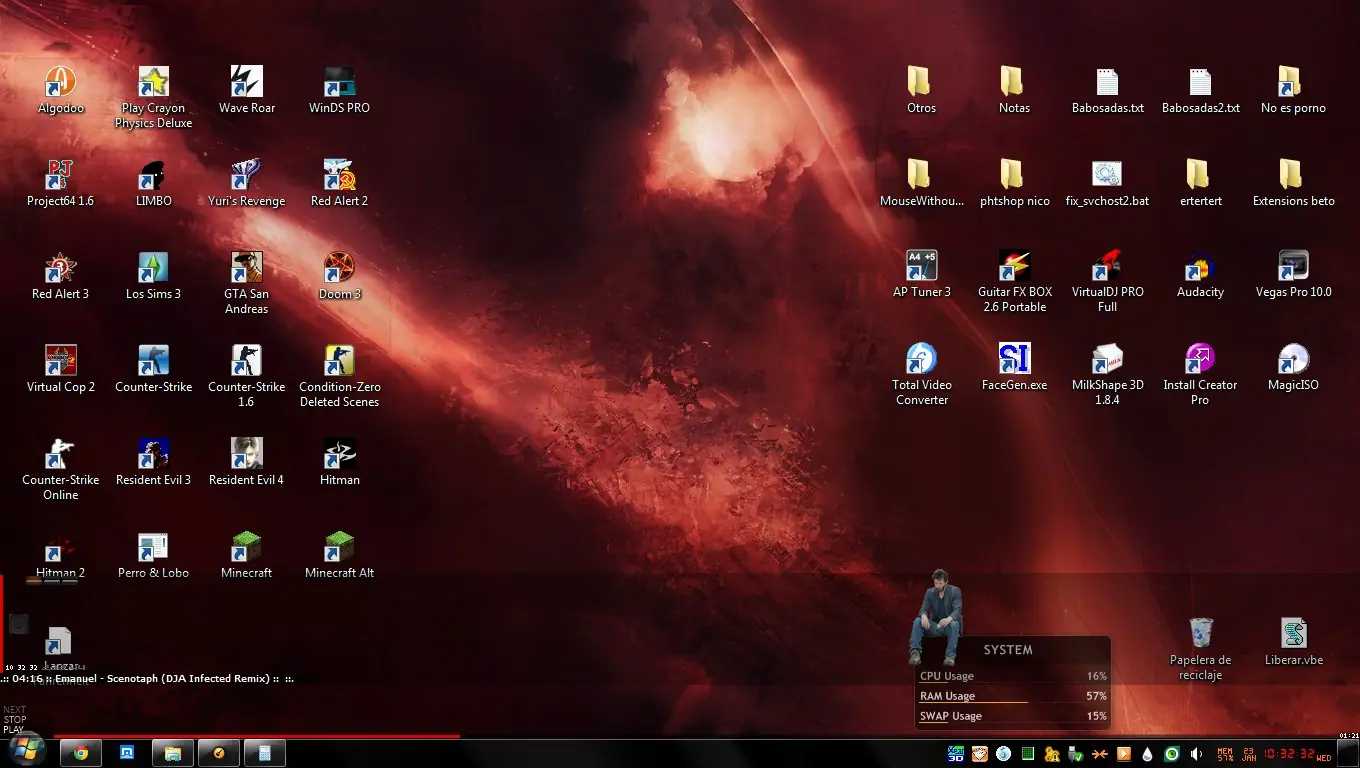Image resolution: width=1360 pixels, height=768 pixels.
Task: Seek along the red track progress bar
Action: 257,737
